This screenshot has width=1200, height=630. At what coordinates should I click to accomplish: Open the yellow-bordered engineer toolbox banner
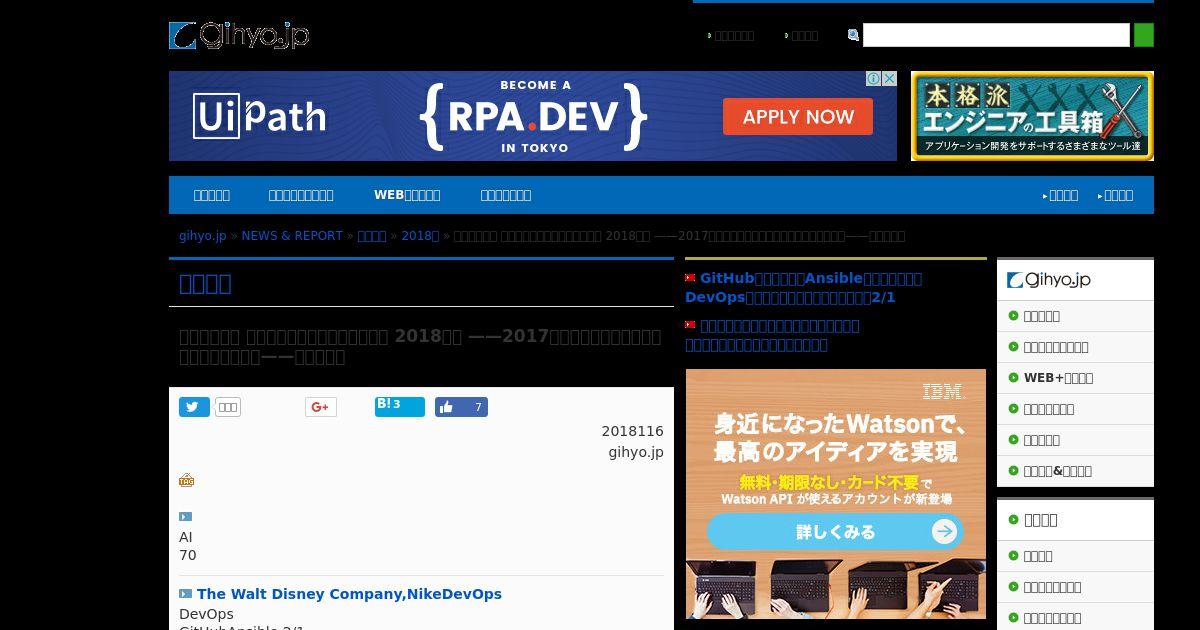click(x=1032, y=116)
